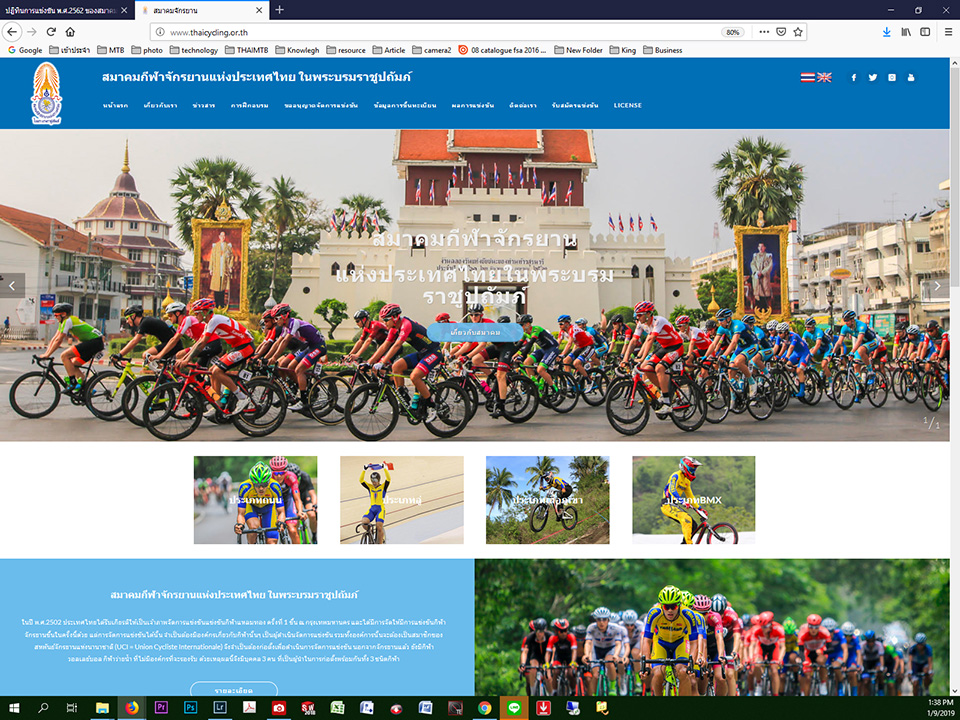Viewport: 960px width, 720px height.
Task: Click the blue button on hero banner
Action: pos(475,332)
